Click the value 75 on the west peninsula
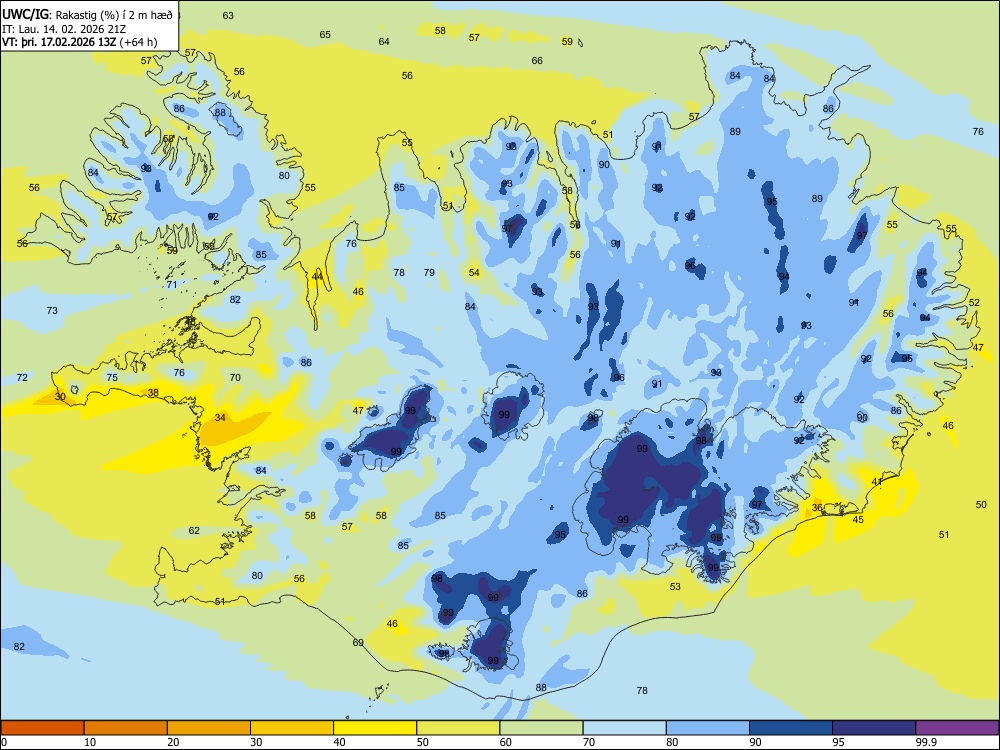The image size is (1000, 750). click(112, 378)
